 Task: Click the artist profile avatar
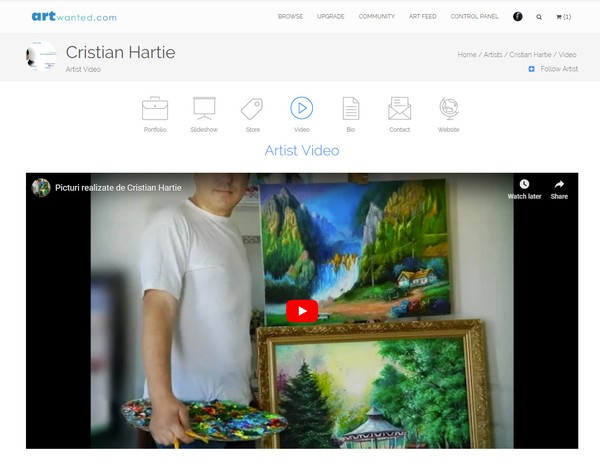coord(41,56)
